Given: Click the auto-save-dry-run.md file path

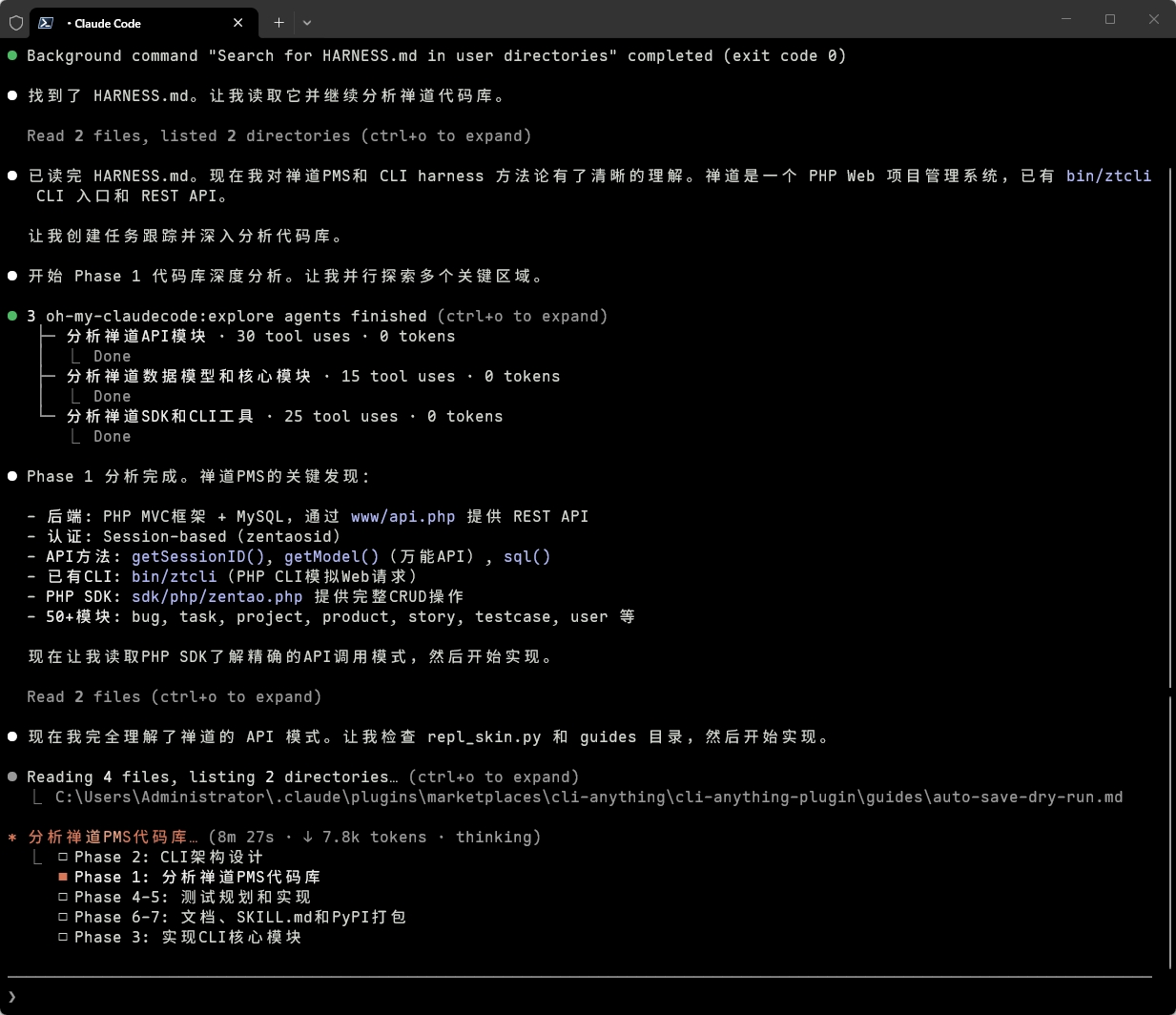Looking at the screenshot, I should [588, 797].
